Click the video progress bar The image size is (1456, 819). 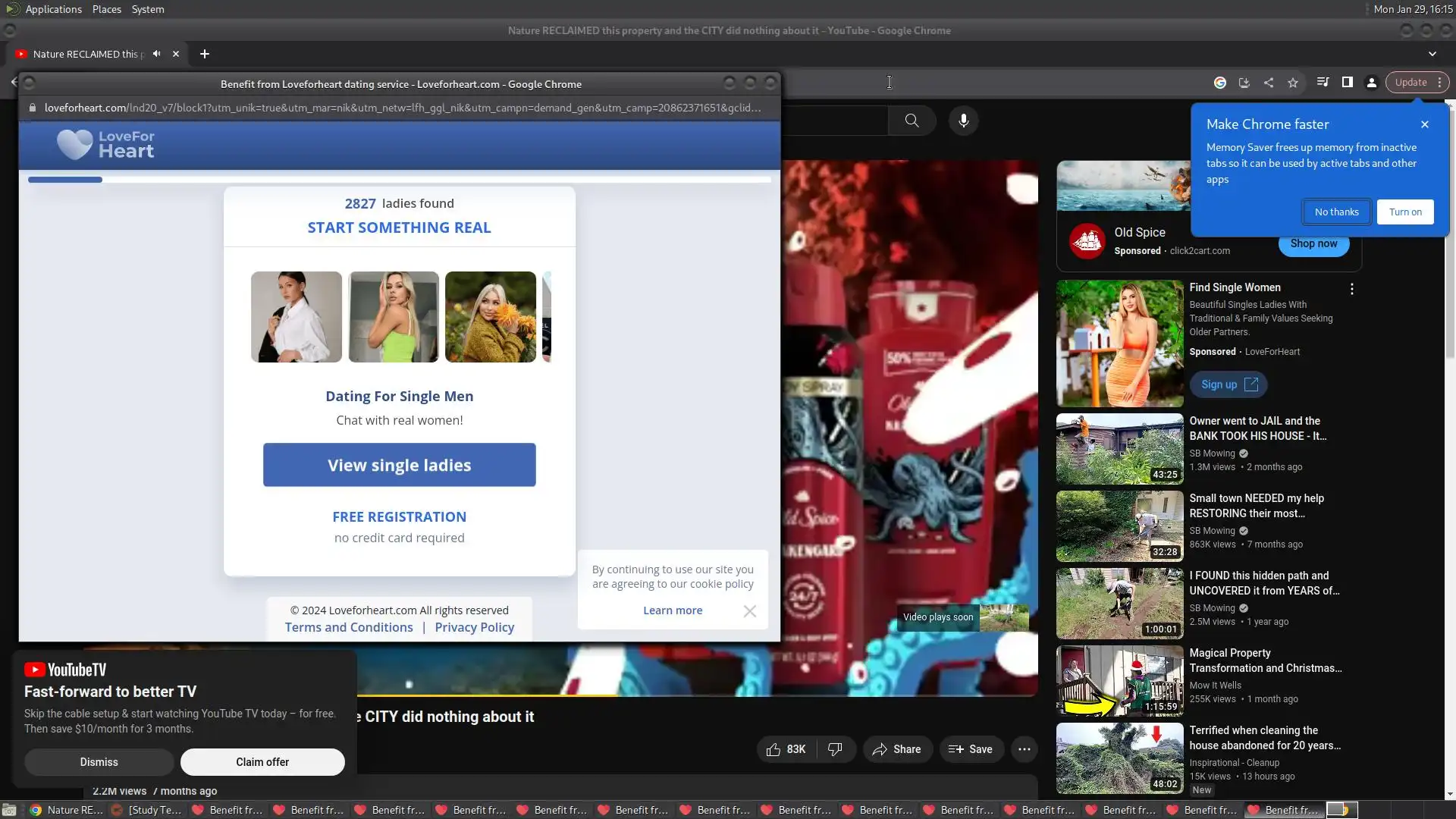click(682, 695)
